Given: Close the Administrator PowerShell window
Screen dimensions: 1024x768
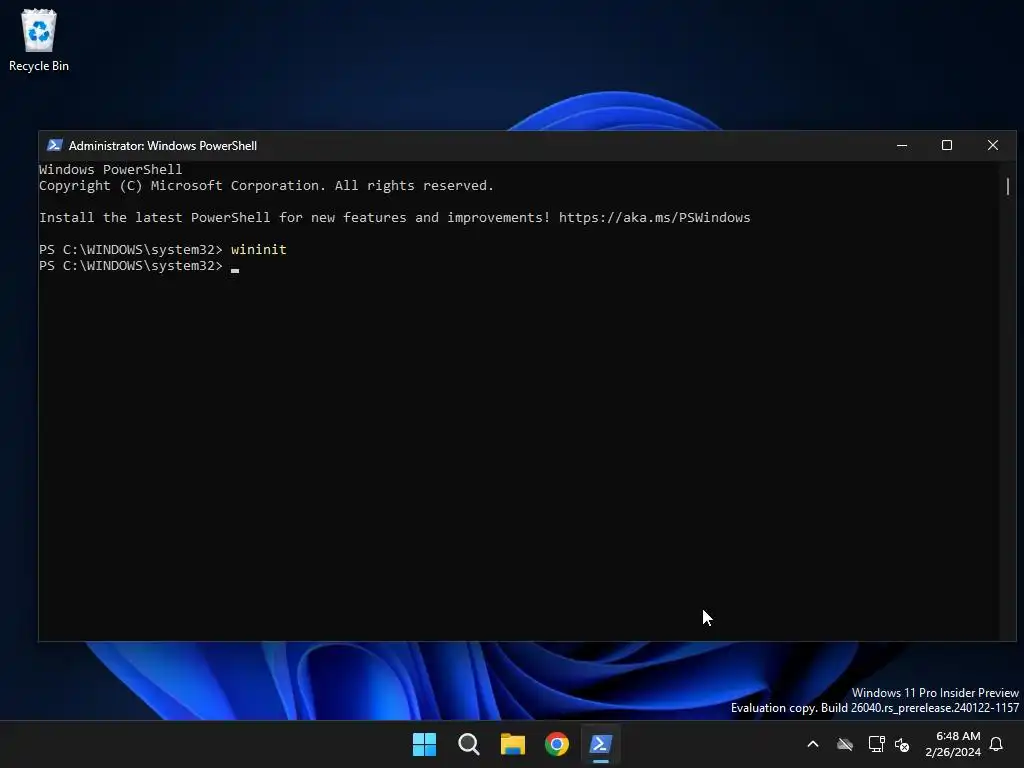Looking at the screenshot, I should 993,145.
